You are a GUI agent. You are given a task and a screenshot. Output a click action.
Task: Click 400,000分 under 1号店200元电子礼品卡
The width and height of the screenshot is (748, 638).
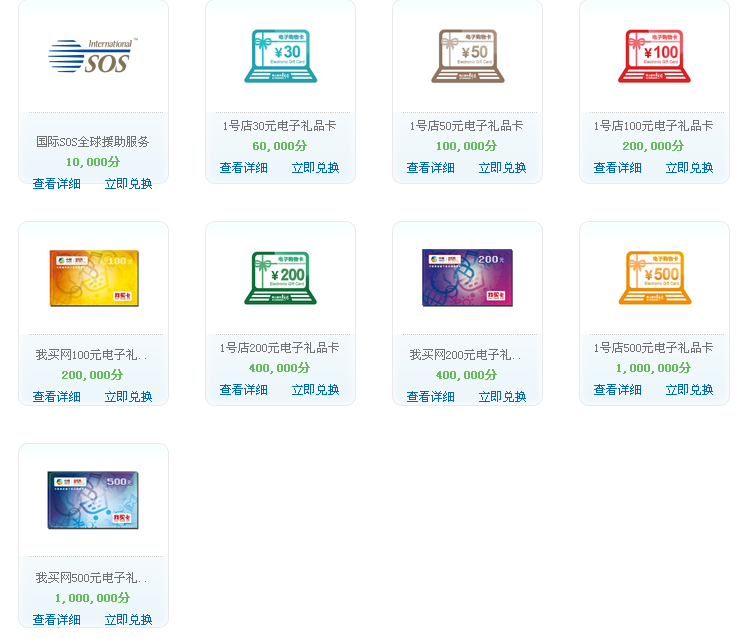click(280, 368)
